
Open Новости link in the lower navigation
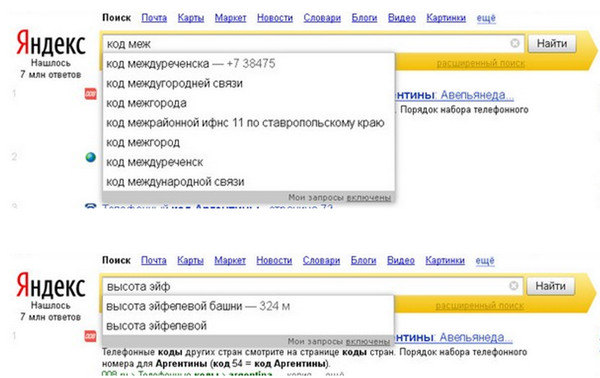[x=274, y=260]
